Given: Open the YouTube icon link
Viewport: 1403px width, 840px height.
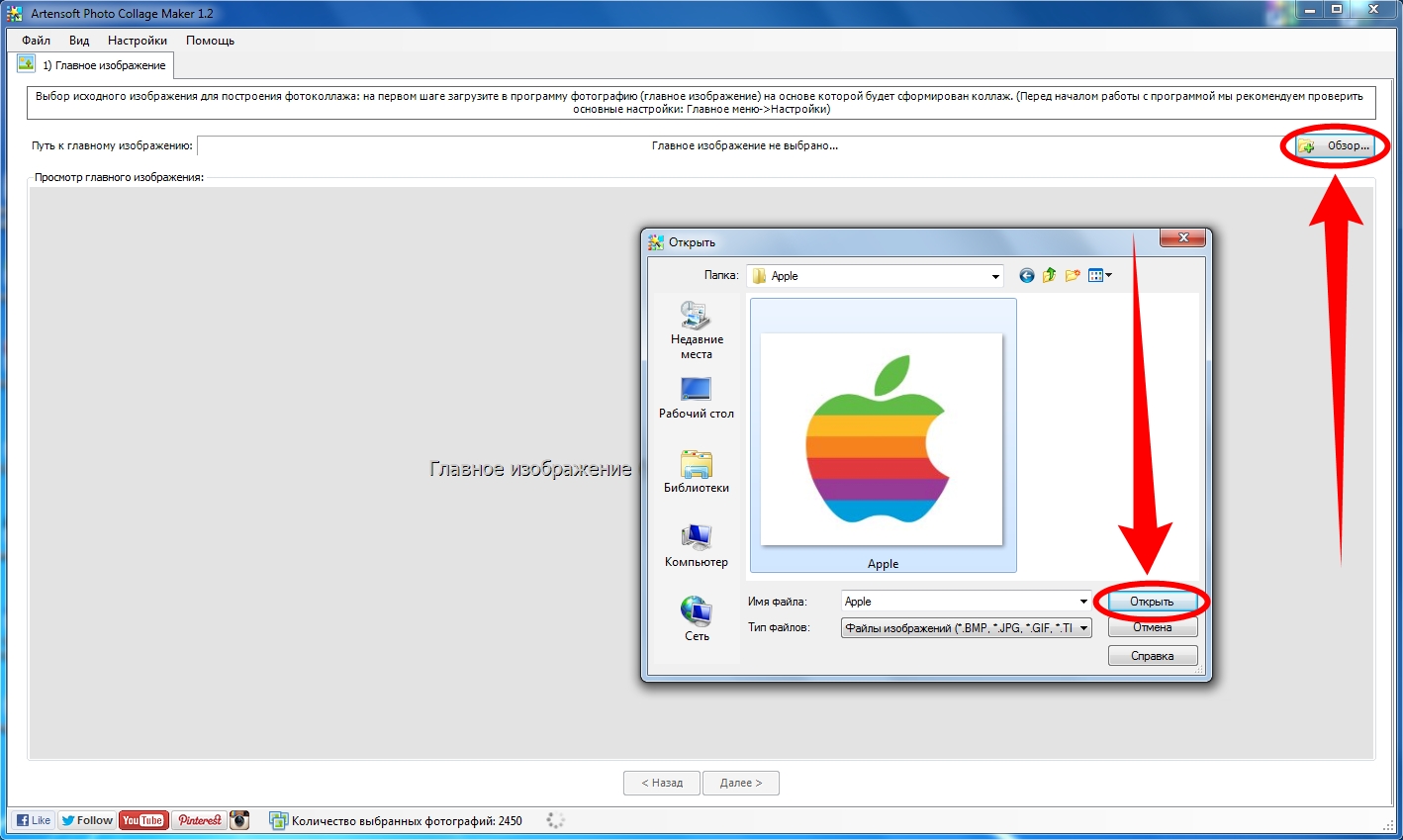Looking at the screenshot, I should coord(142,820).
